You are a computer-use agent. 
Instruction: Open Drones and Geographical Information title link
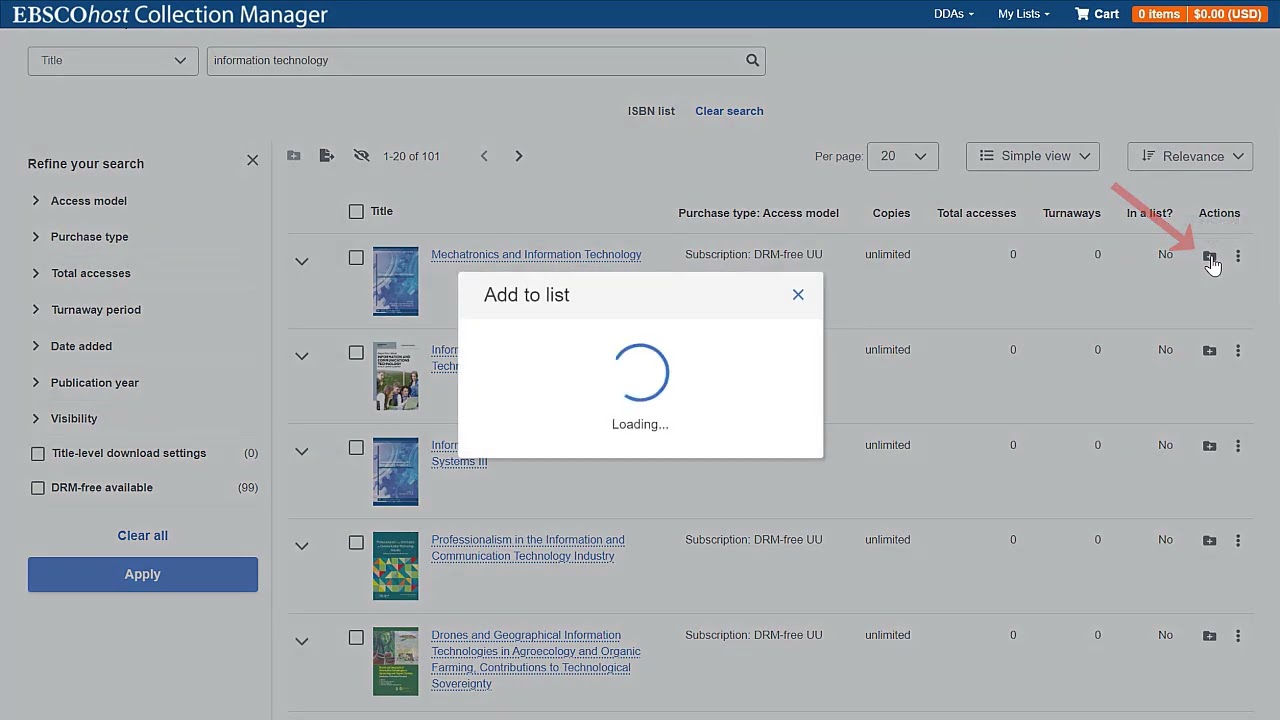[x=536, y=659]
